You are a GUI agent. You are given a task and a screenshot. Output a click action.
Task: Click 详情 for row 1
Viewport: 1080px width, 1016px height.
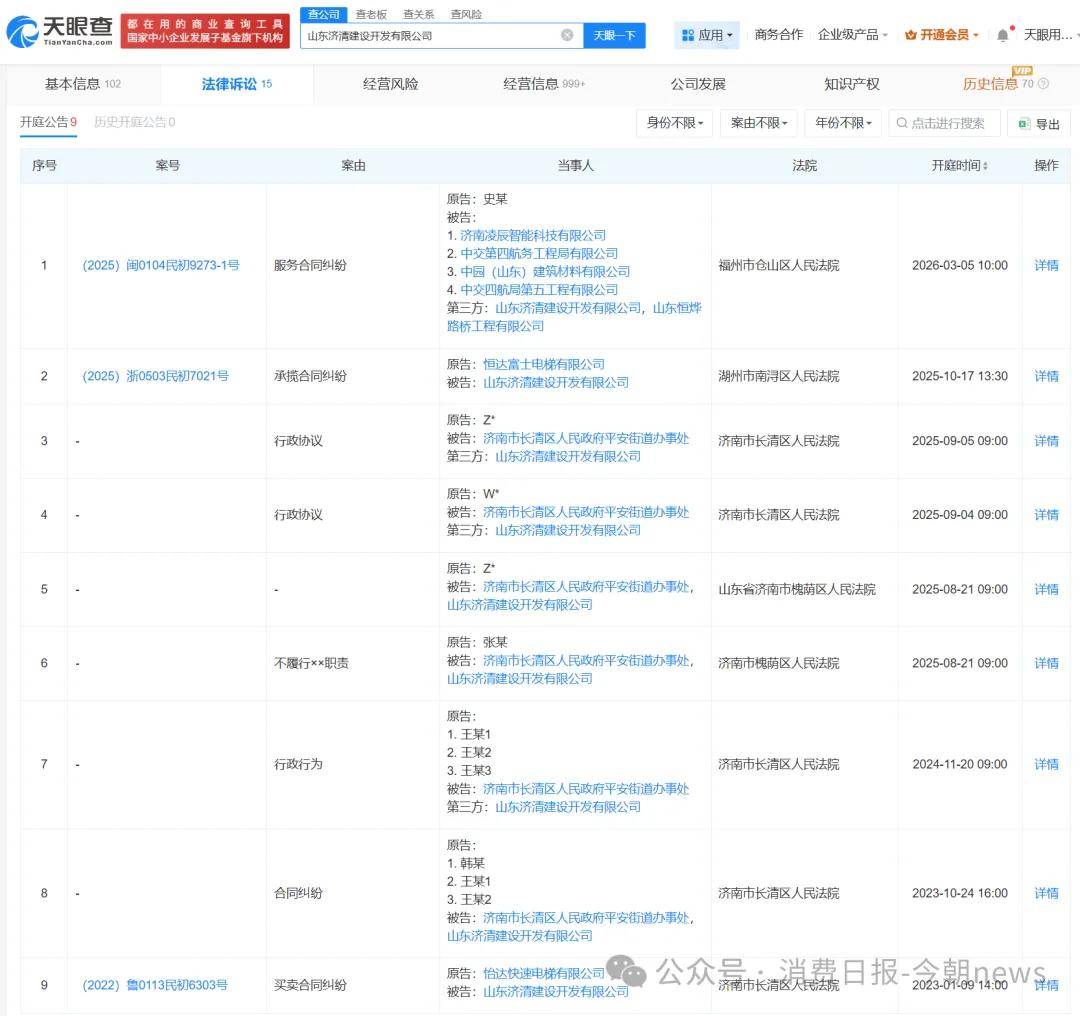tap(1046, 265)
